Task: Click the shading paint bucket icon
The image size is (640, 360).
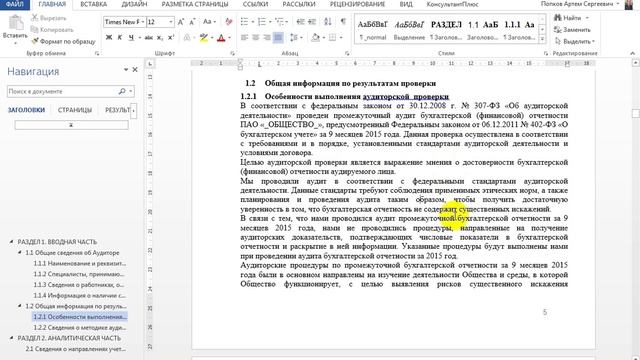Action: 316,38
